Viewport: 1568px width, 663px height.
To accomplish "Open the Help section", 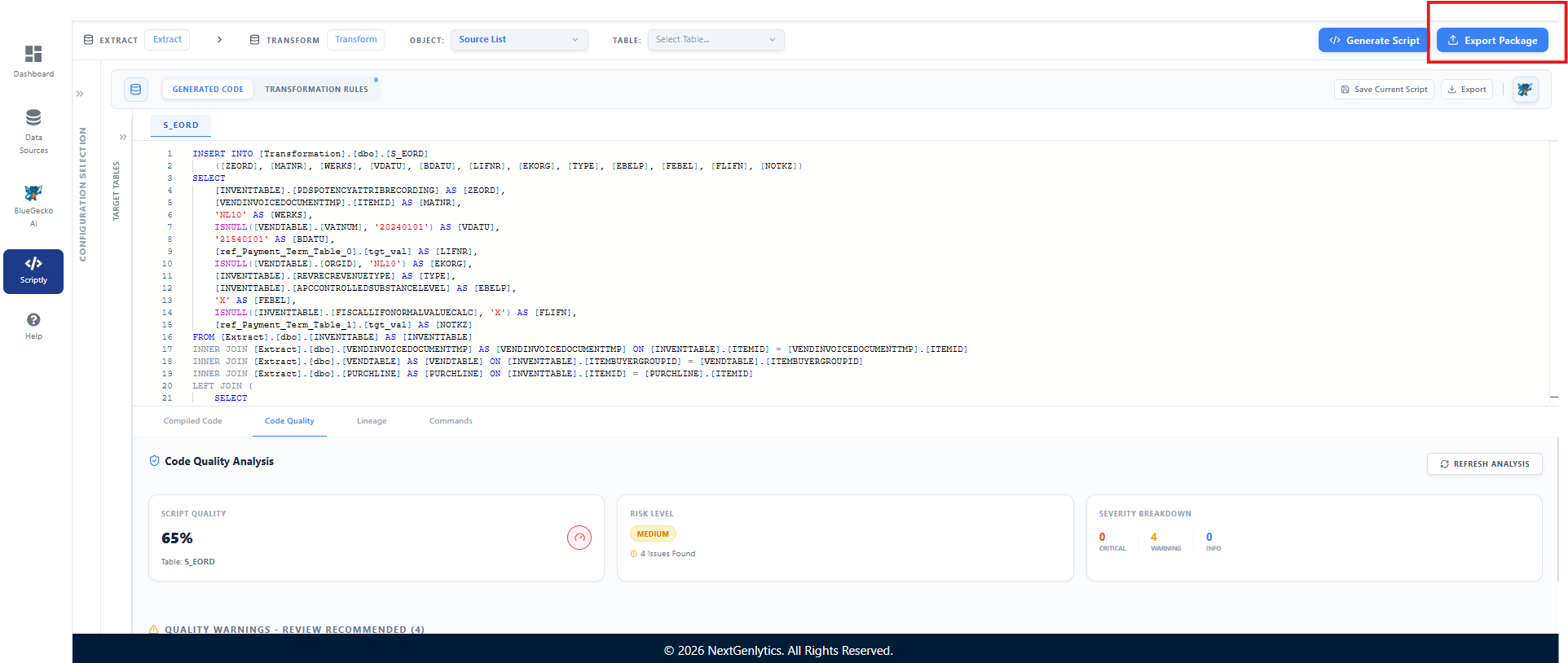I will pyautogui.click(x=33, y=326).
